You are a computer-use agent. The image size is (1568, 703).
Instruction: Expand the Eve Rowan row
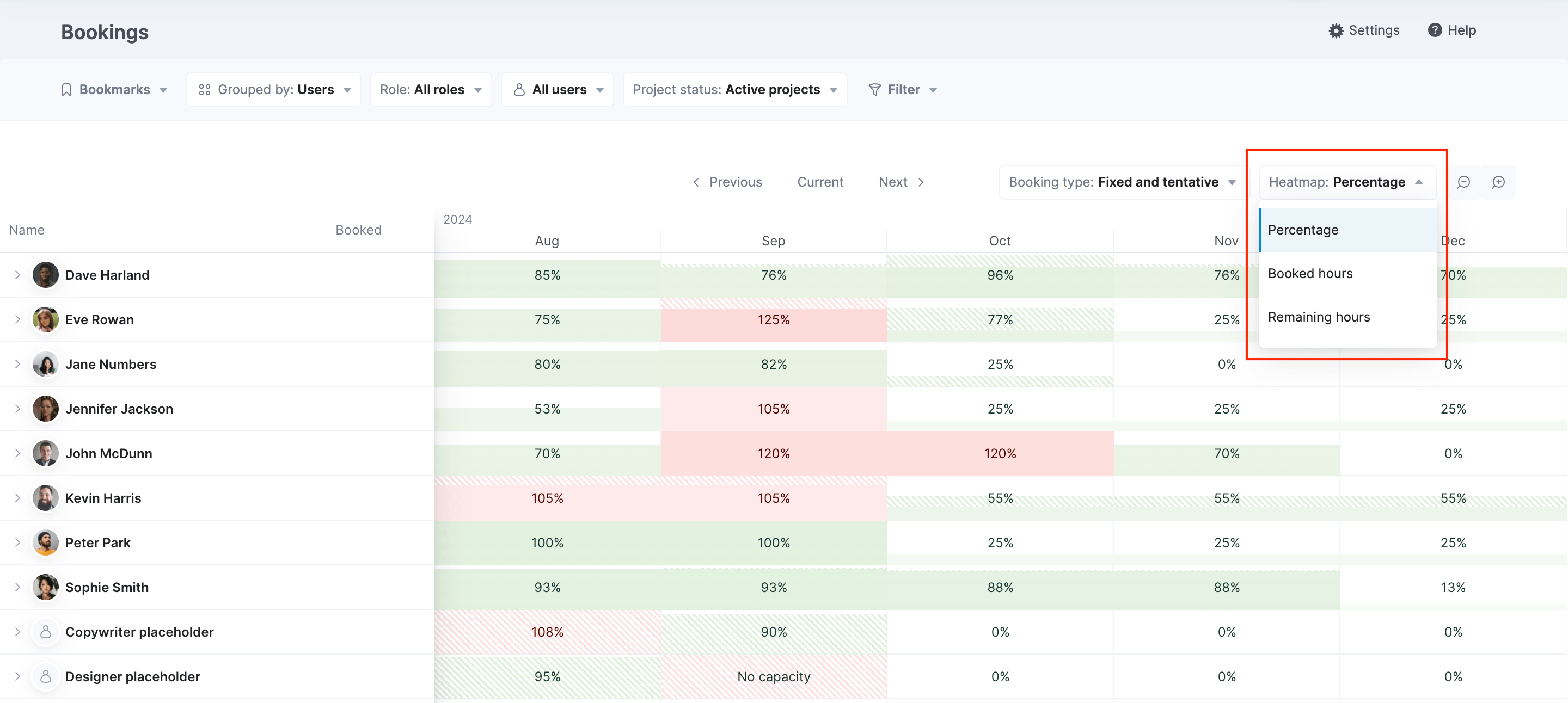tap(17, 319)
